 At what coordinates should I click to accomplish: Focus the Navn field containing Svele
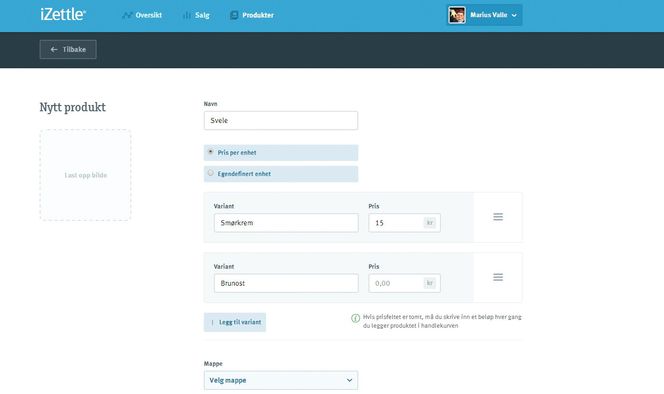[281, 120]
